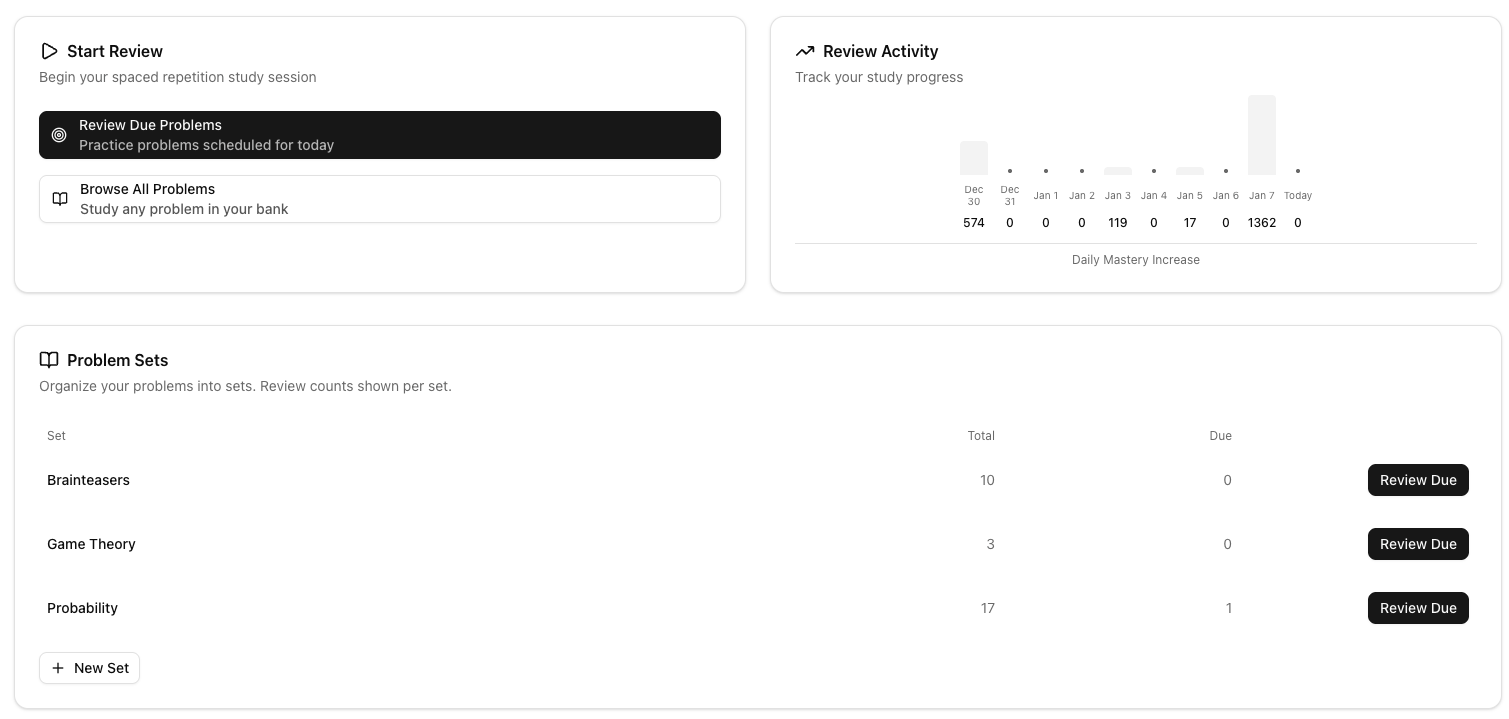Click the plus icon on the New Set button

(58, 668)
